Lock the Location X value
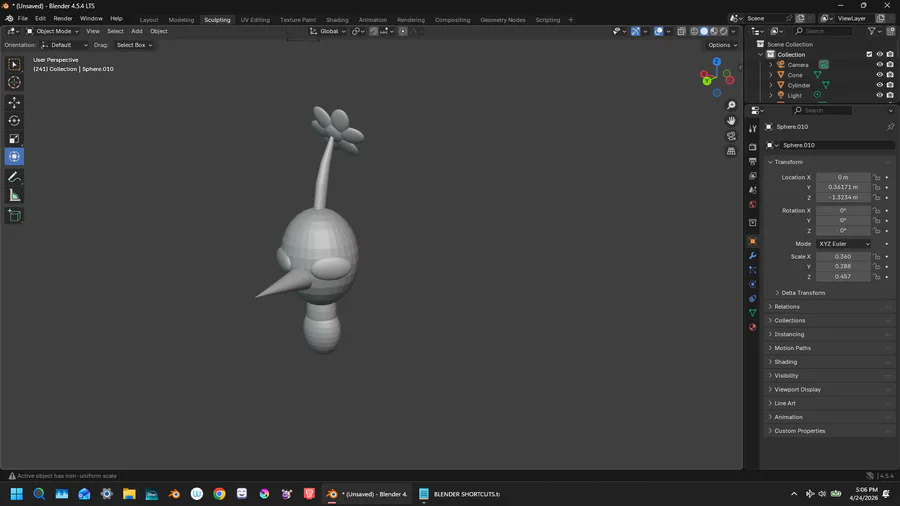The width and height of the screenshot is (900, 506). (x=876, y=177)
